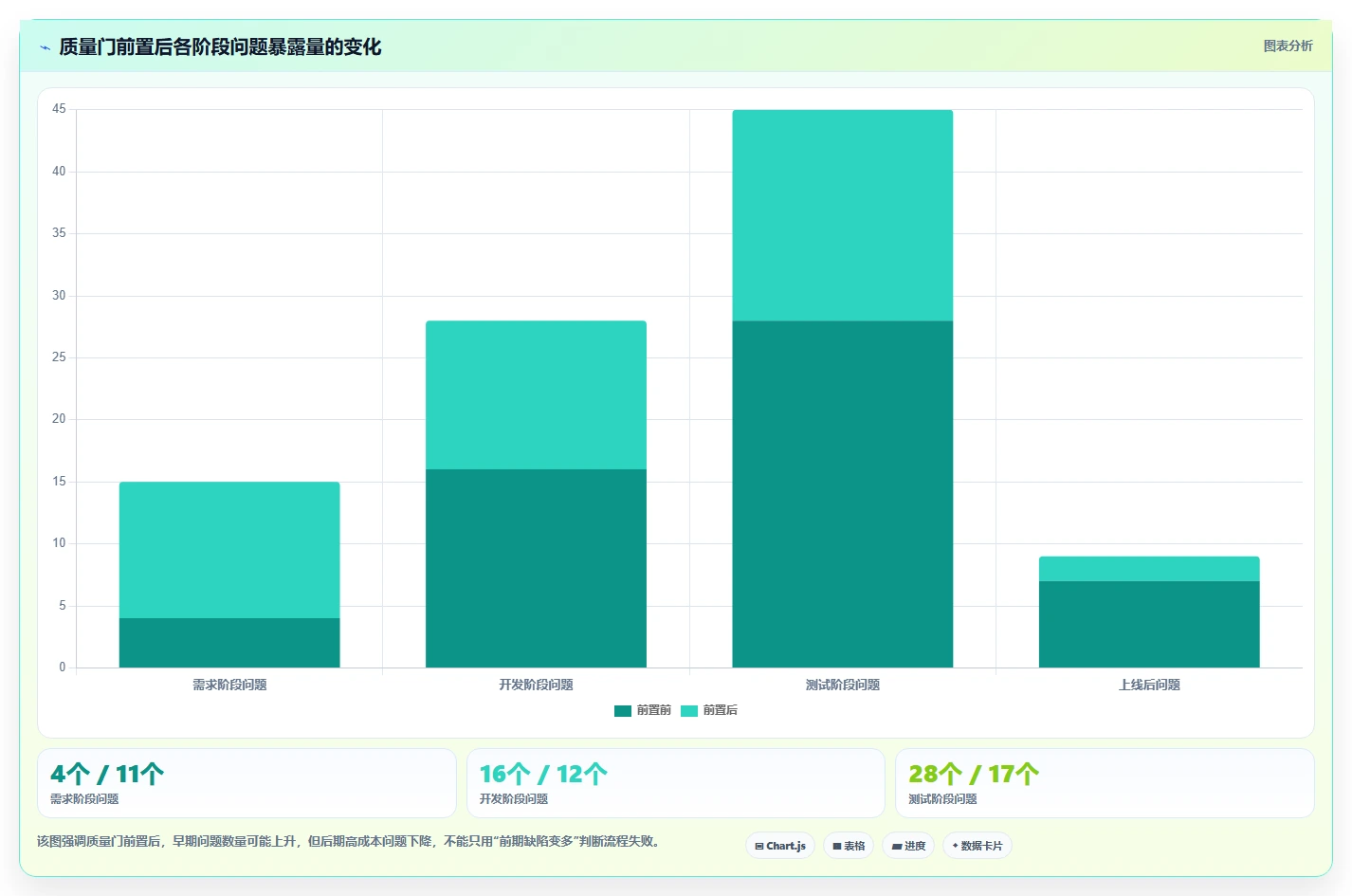Click the 测试阶段问题 x-axis label

[843, 685]
